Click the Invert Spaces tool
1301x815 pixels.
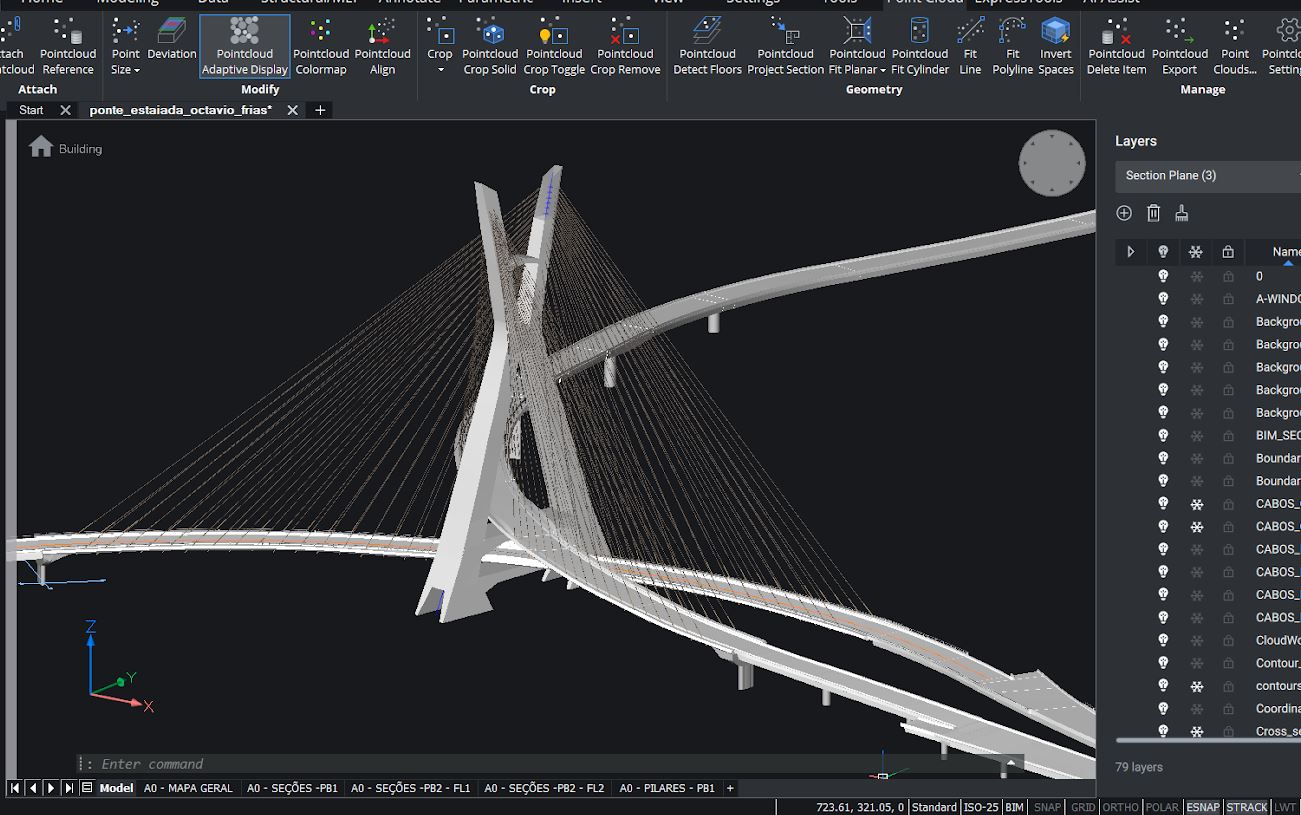[1055, 45]
